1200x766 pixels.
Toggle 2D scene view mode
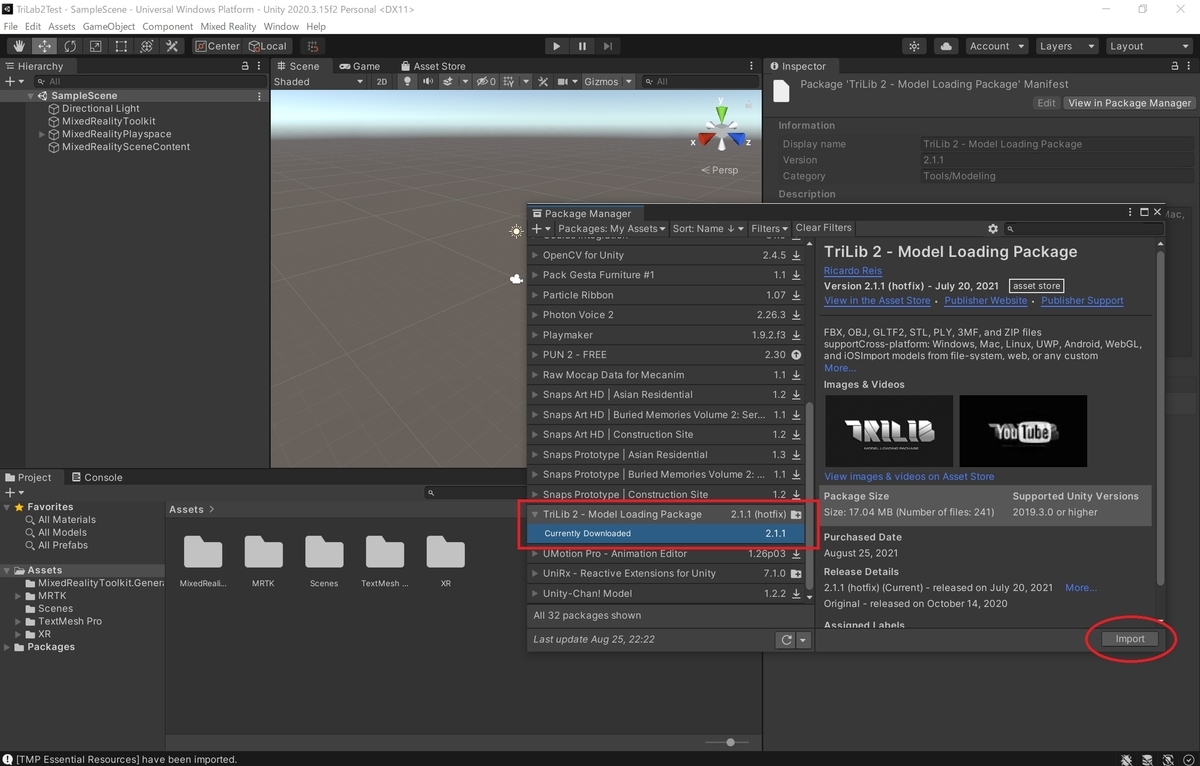point(381,81)
